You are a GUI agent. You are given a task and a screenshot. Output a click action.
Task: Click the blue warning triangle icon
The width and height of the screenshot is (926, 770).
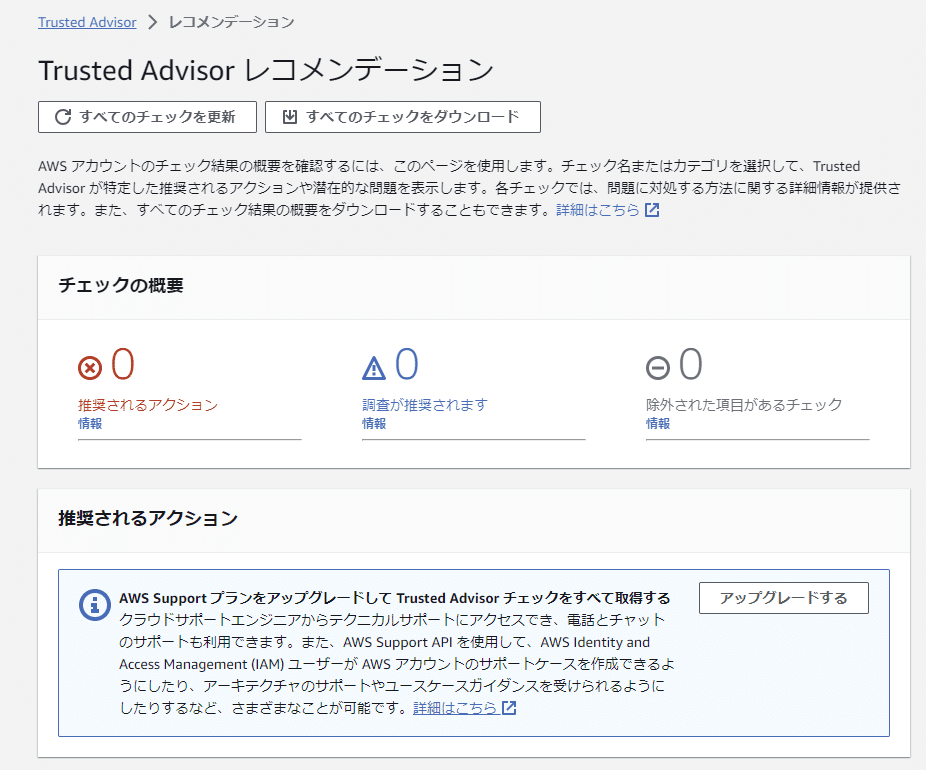click(373, 368)
